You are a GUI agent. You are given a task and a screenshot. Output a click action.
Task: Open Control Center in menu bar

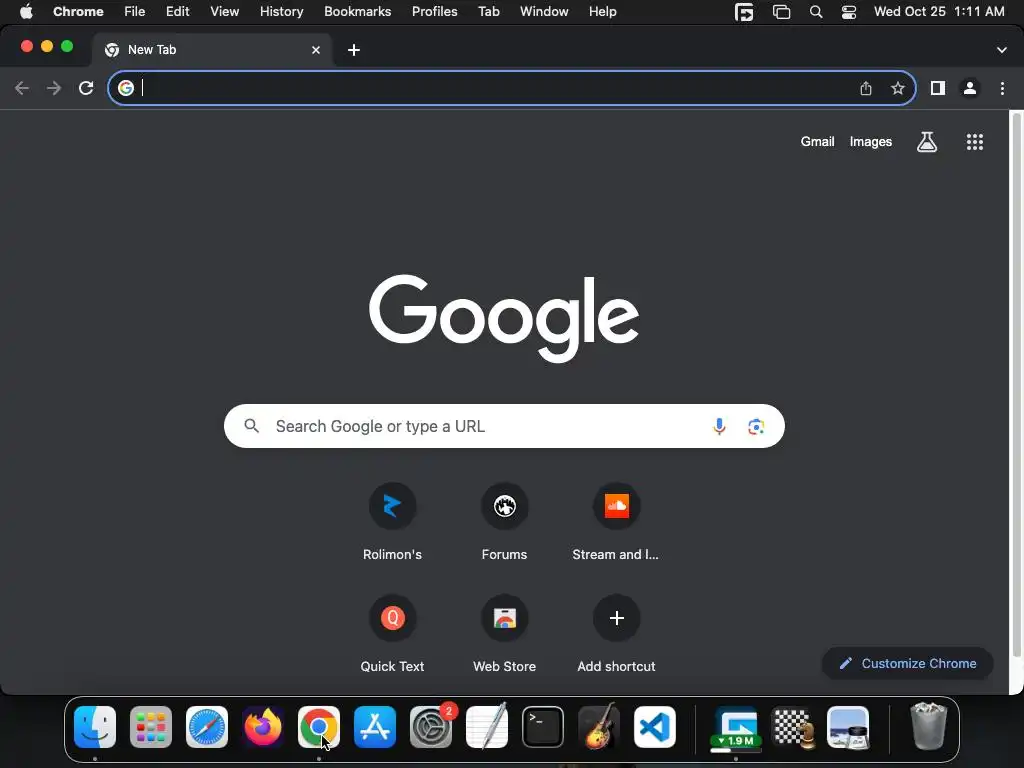click(848, 12)
